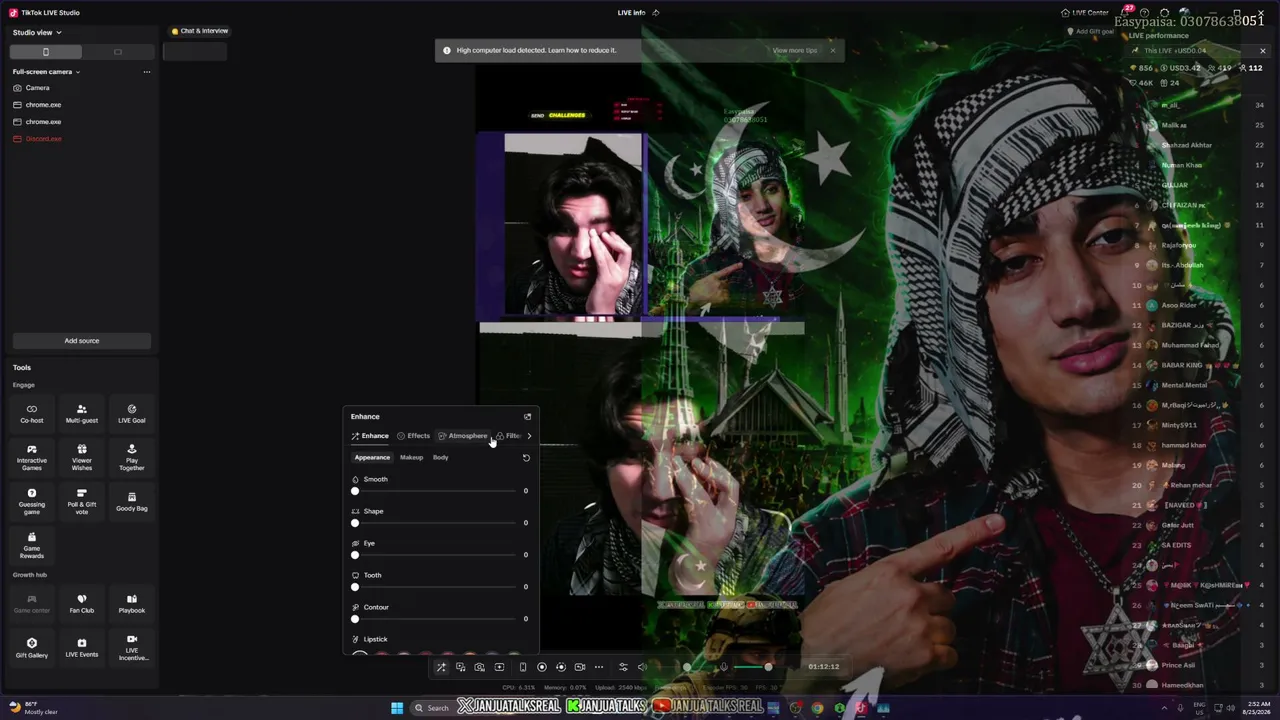
Task: Select the Makeup sub-tab
Action: coord(411,458)
